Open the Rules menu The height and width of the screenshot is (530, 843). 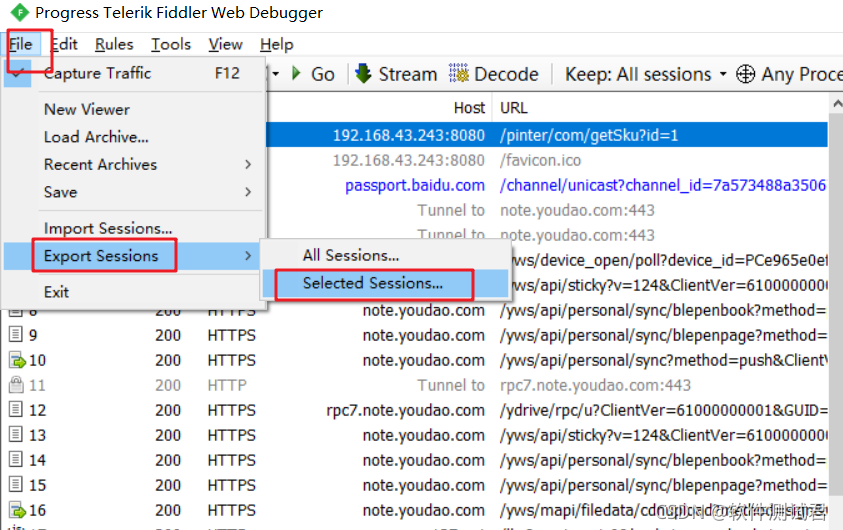[114, 44]
